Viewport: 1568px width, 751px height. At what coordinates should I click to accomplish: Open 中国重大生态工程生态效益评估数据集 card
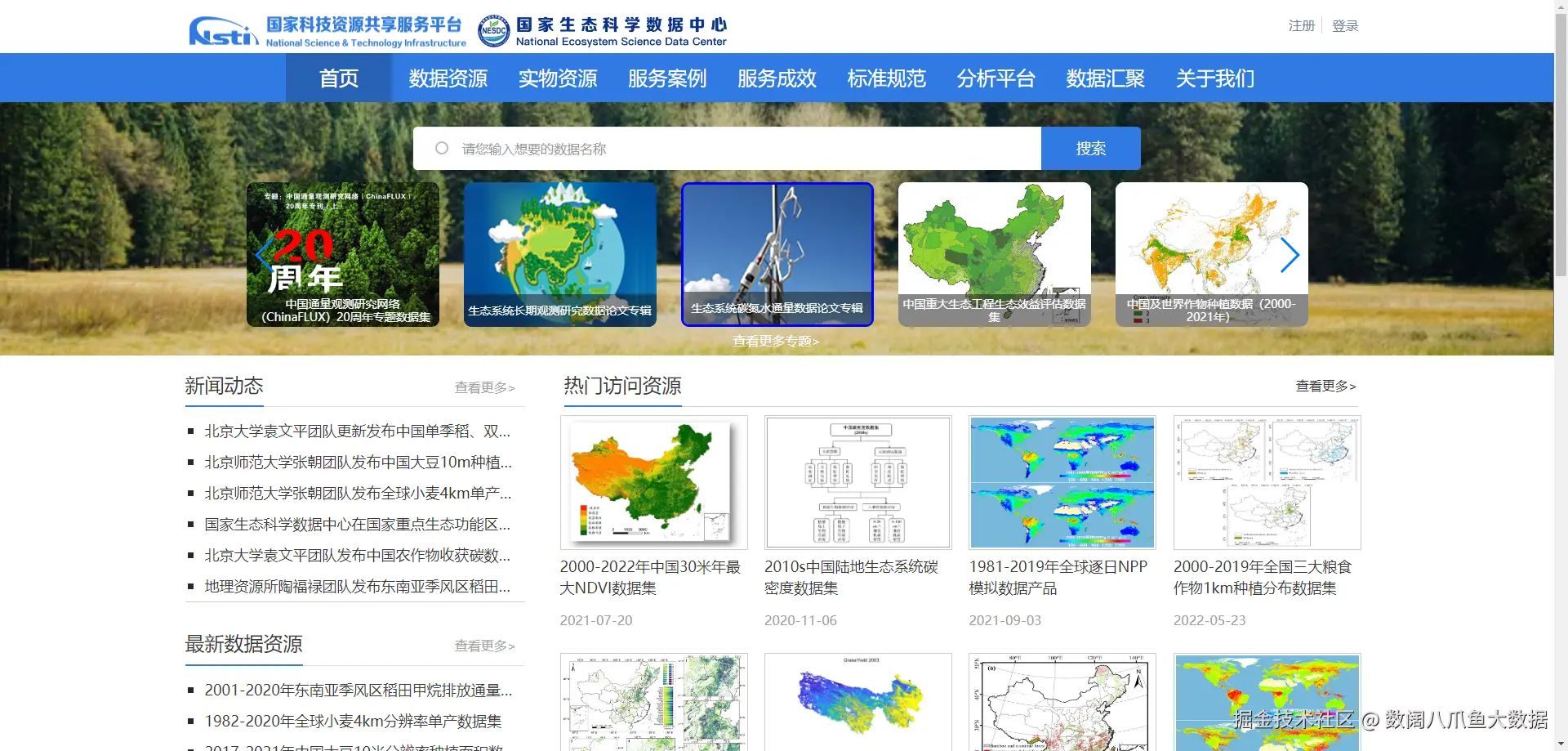click(995, 254)
